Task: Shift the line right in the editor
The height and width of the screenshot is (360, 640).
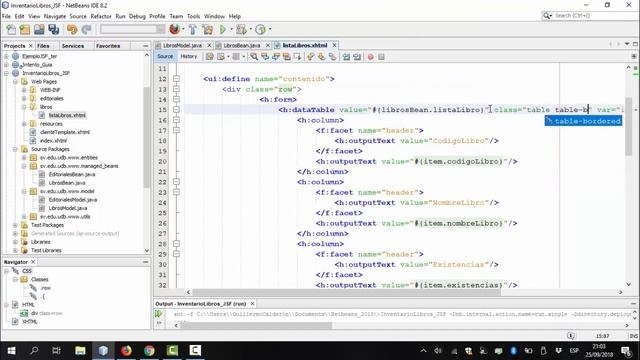Action: (357, 57)
